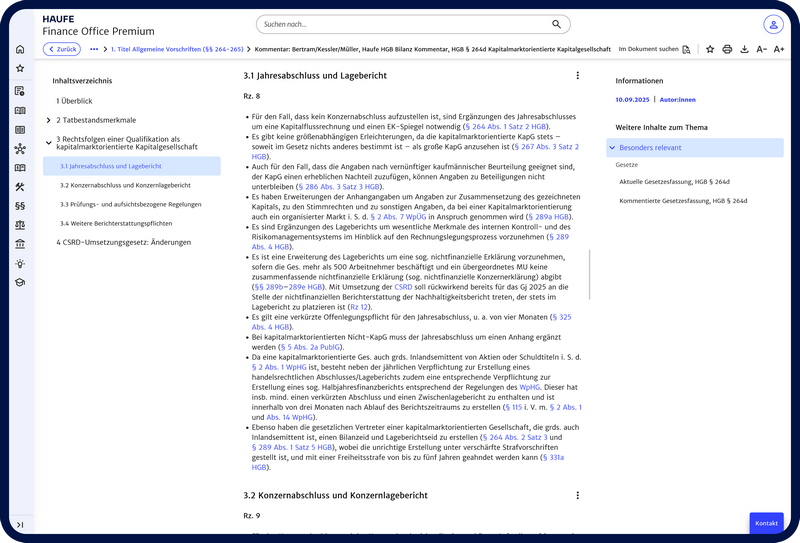The image size is (800, 543).
Task: Bookmark the document with the star toolbar icon
Action: tap(710, 49)
